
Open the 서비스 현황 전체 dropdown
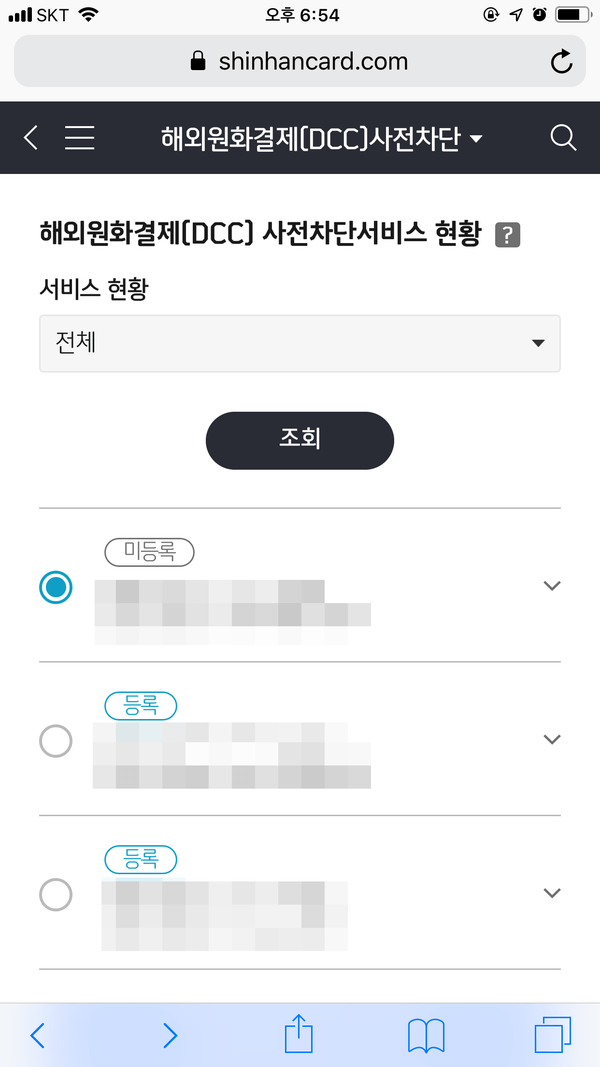pos(300,343)
